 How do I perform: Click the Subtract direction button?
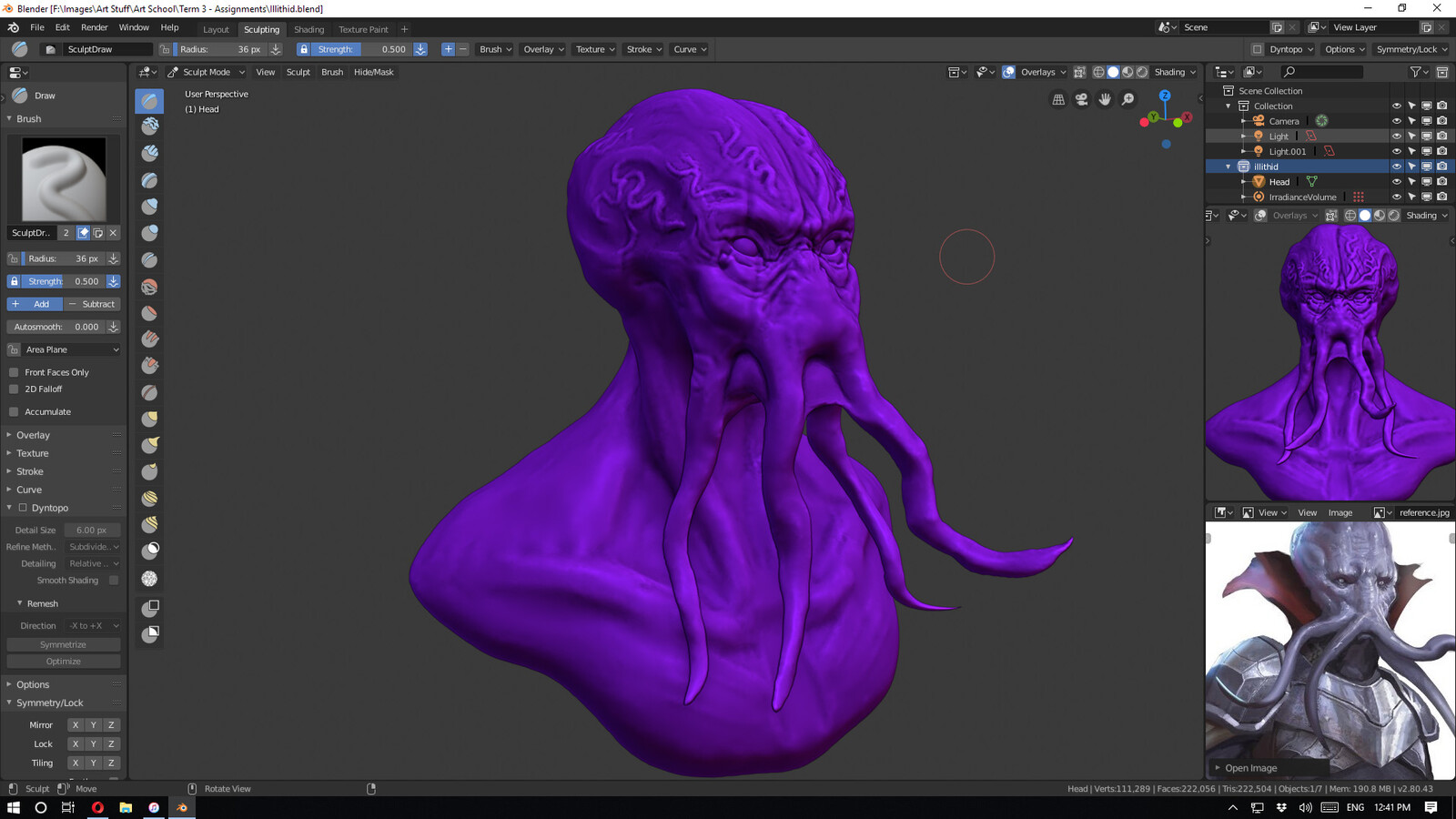click(x=92, y=304)
